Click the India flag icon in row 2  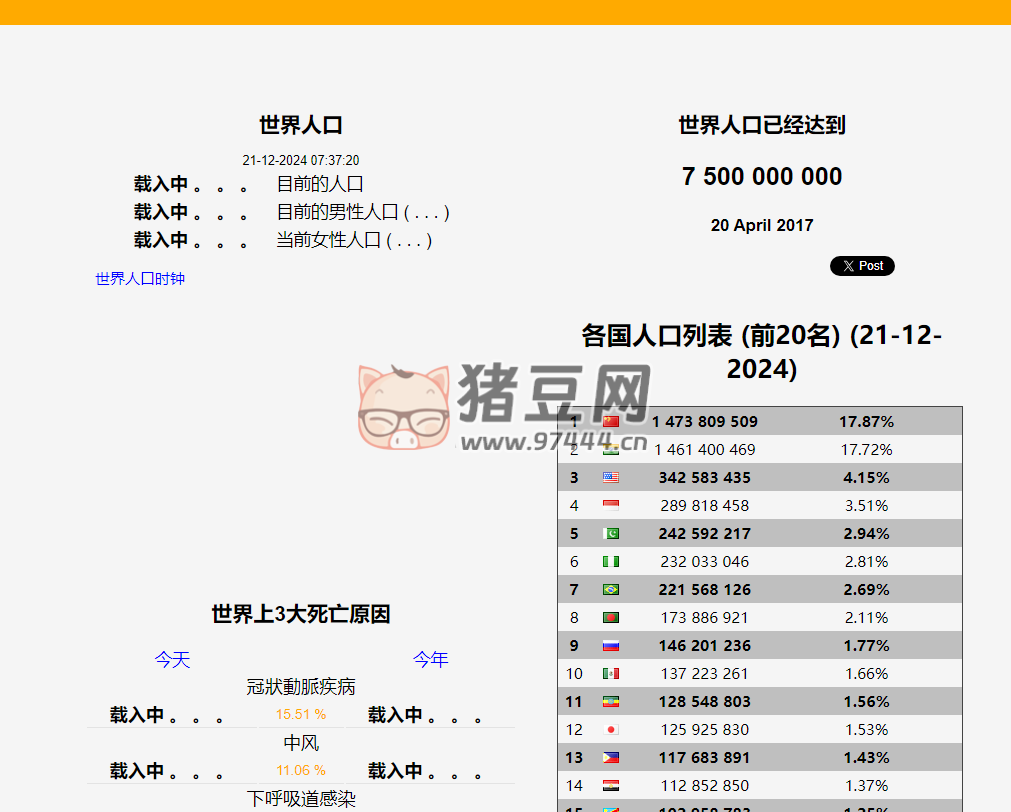click(611, 449)
